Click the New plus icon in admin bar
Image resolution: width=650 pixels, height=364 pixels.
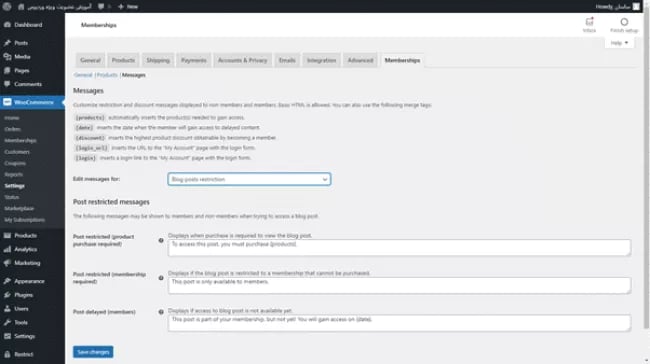[x=121, y=7]
